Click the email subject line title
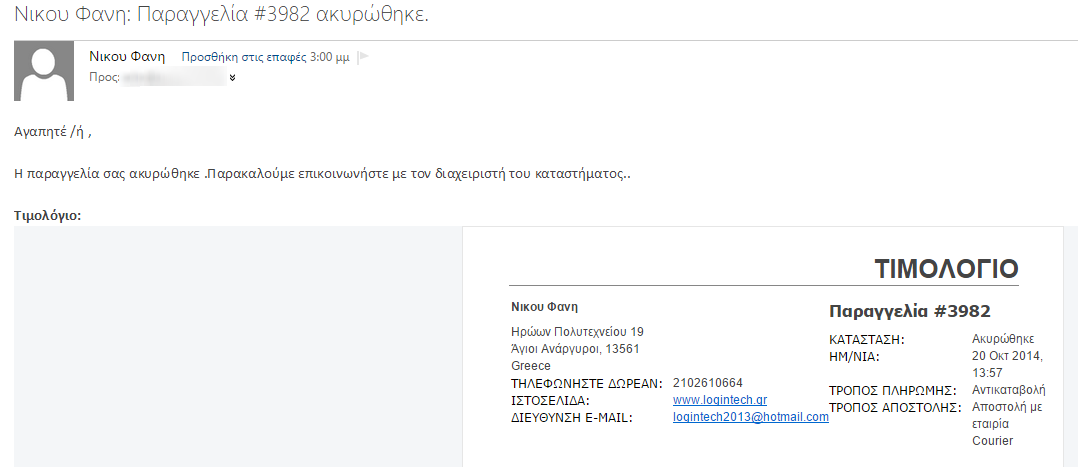Image resolution: width=1078 pixels, height=467 pixels. point(221,16)
